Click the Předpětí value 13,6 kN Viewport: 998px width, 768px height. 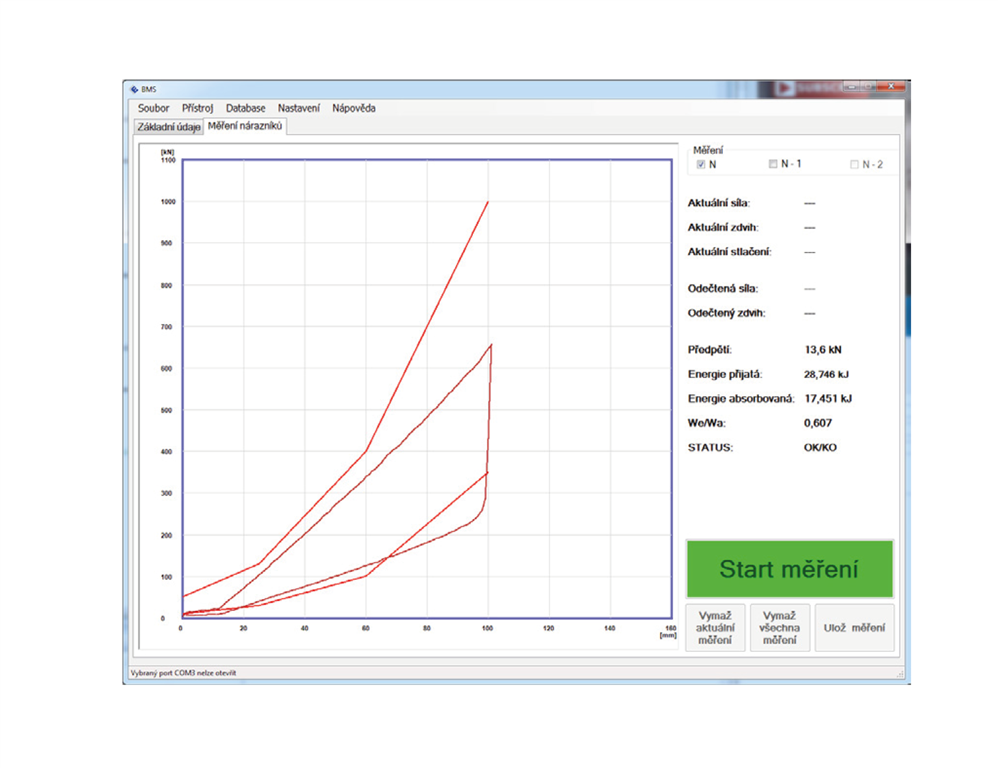(x=823, y=350)
